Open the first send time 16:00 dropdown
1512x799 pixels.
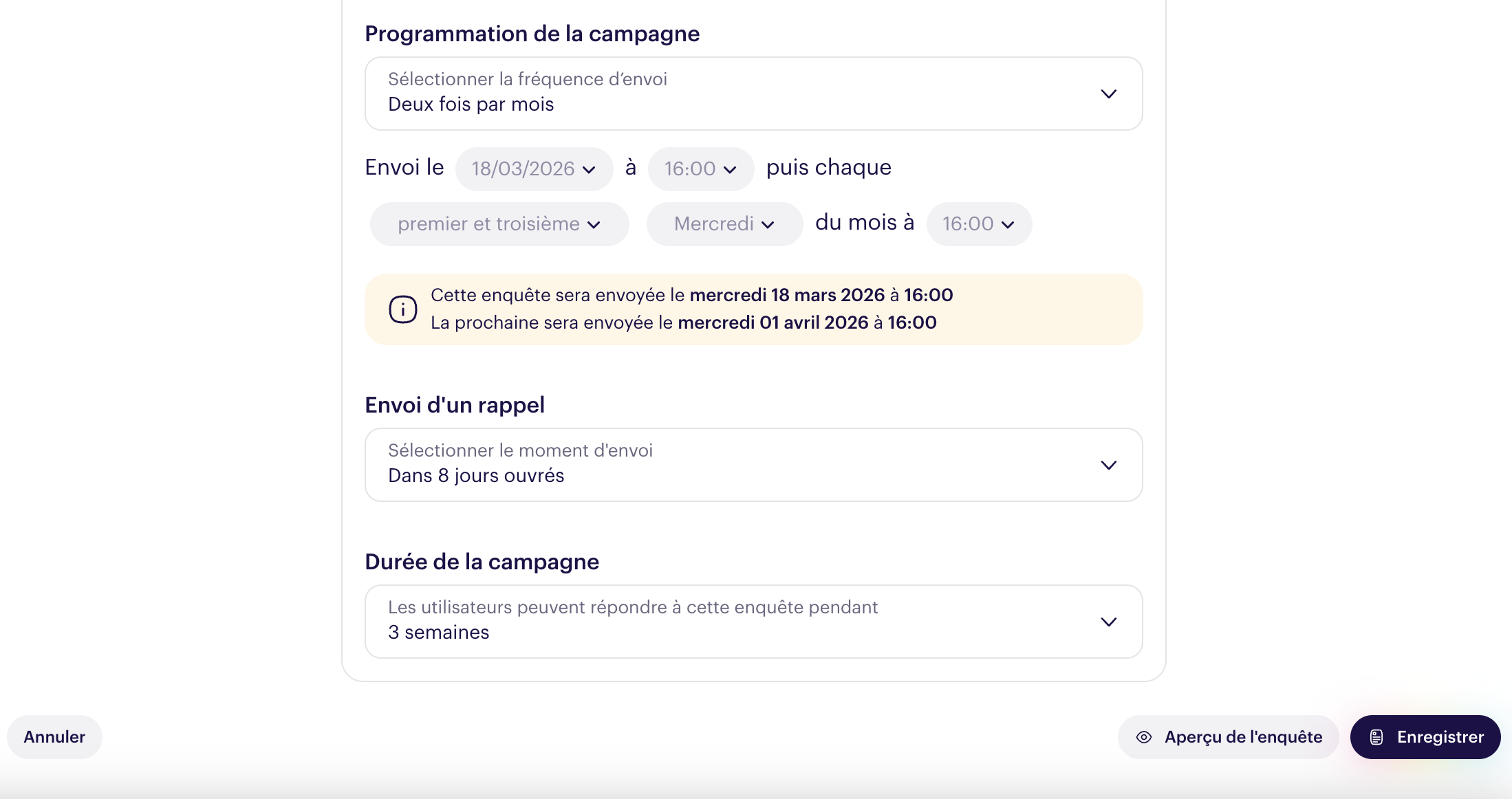point(700,169)
